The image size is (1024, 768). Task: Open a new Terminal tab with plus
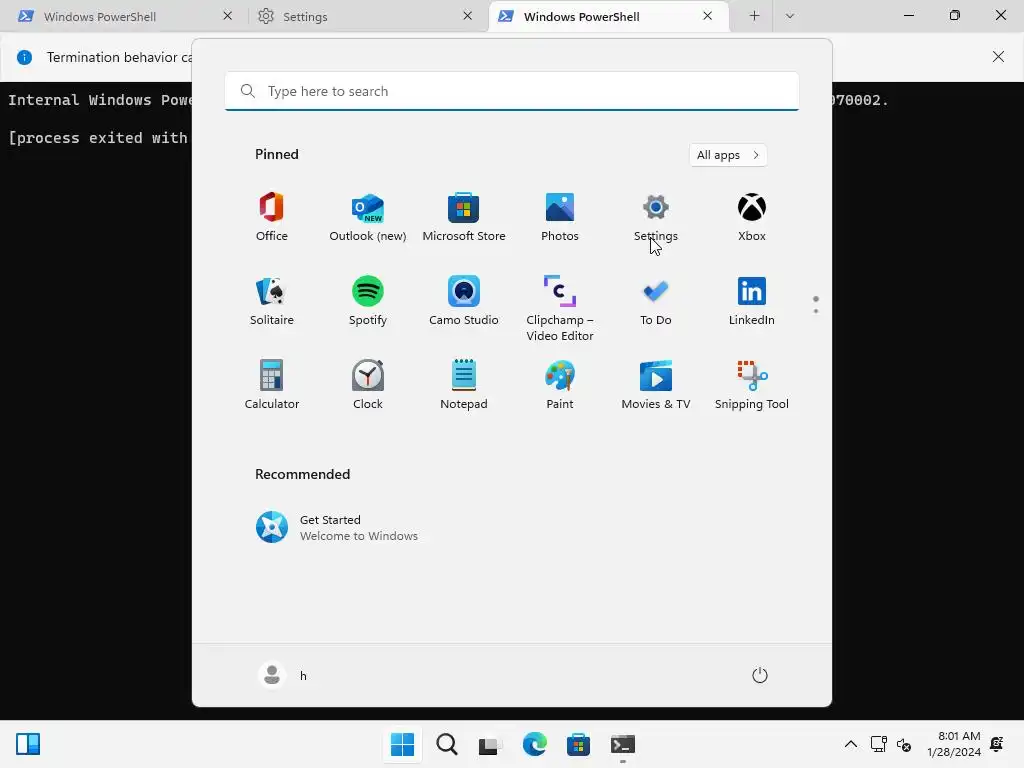(754, 16)
